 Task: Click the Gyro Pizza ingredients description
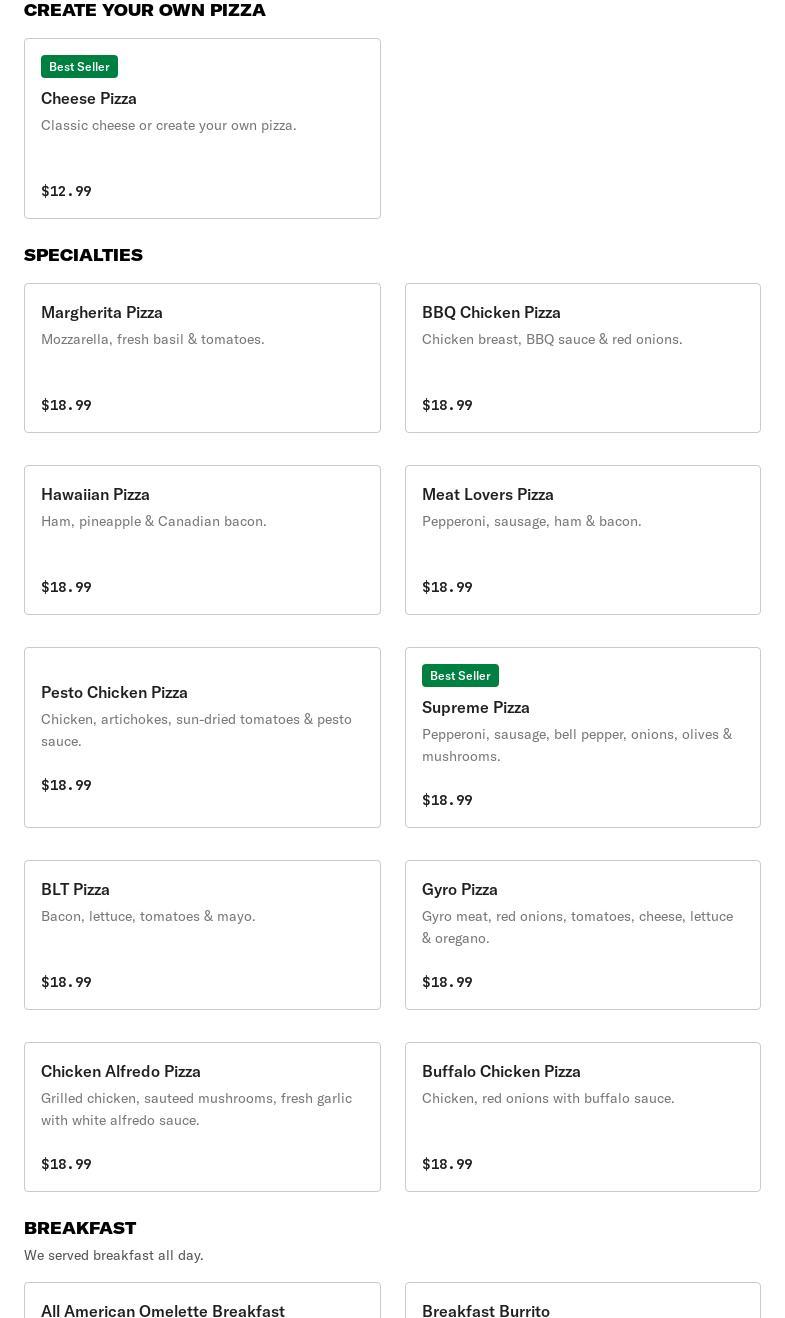click(x=577, y=927)
